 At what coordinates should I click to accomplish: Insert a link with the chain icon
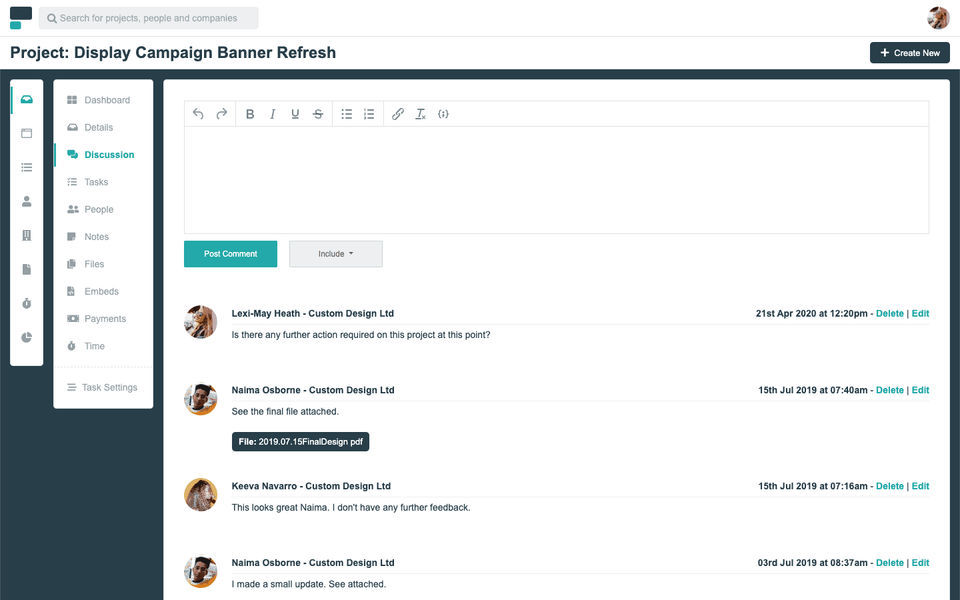click(x=398, y=114)
